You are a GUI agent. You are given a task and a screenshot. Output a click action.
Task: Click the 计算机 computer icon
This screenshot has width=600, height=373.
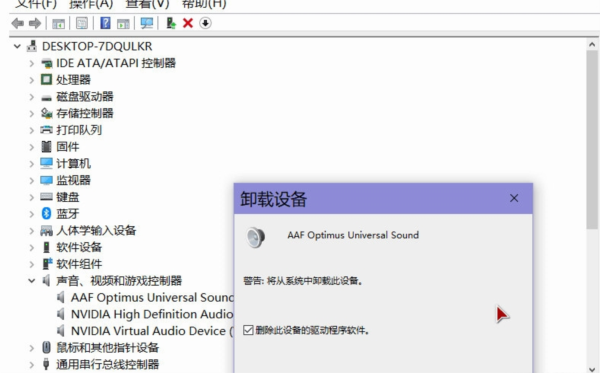pyautogui.click(x=46, y=163)
